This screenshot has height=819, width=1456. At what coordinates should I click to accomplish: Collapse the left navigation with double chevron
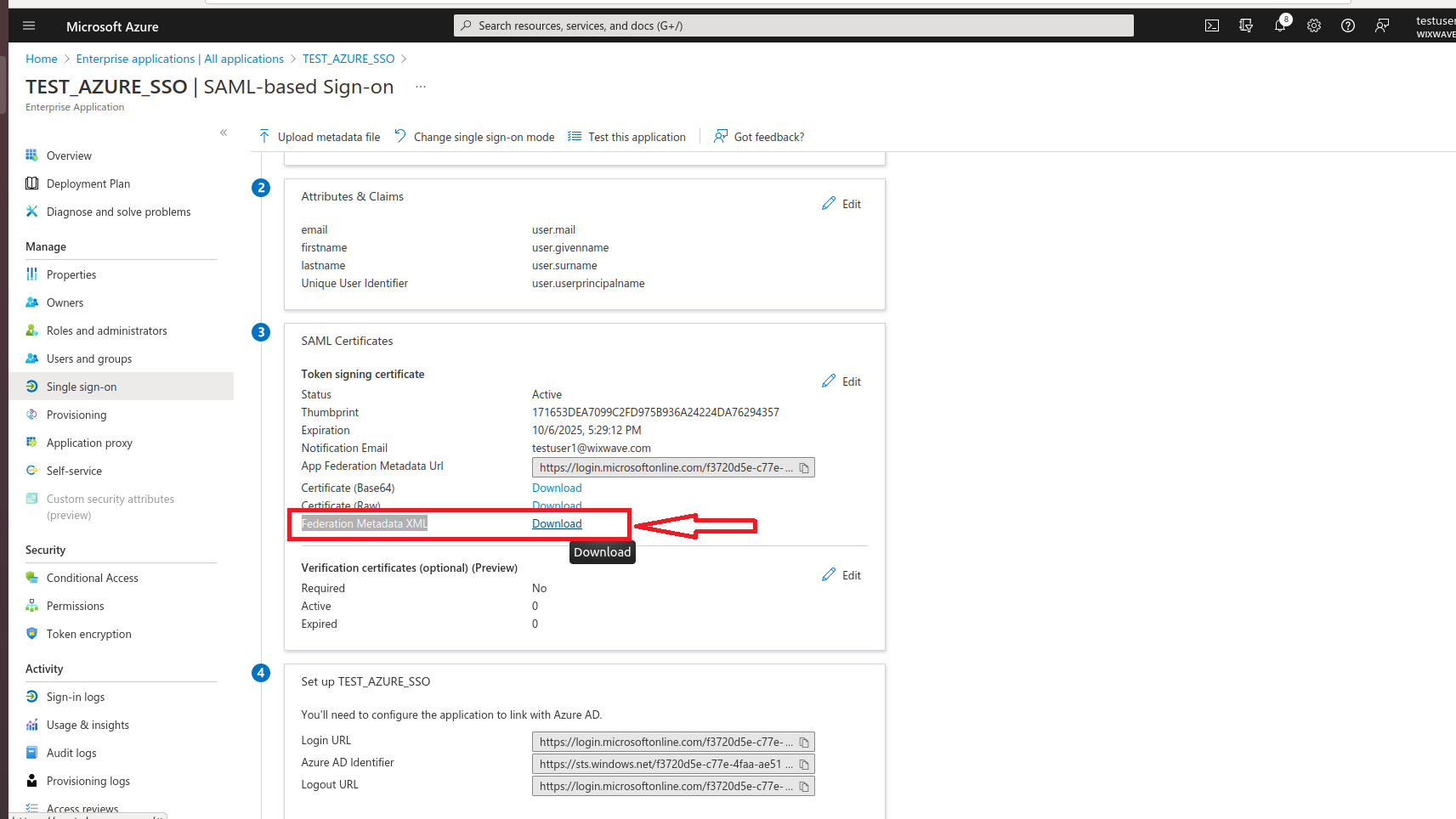click(x=224, y=133)
